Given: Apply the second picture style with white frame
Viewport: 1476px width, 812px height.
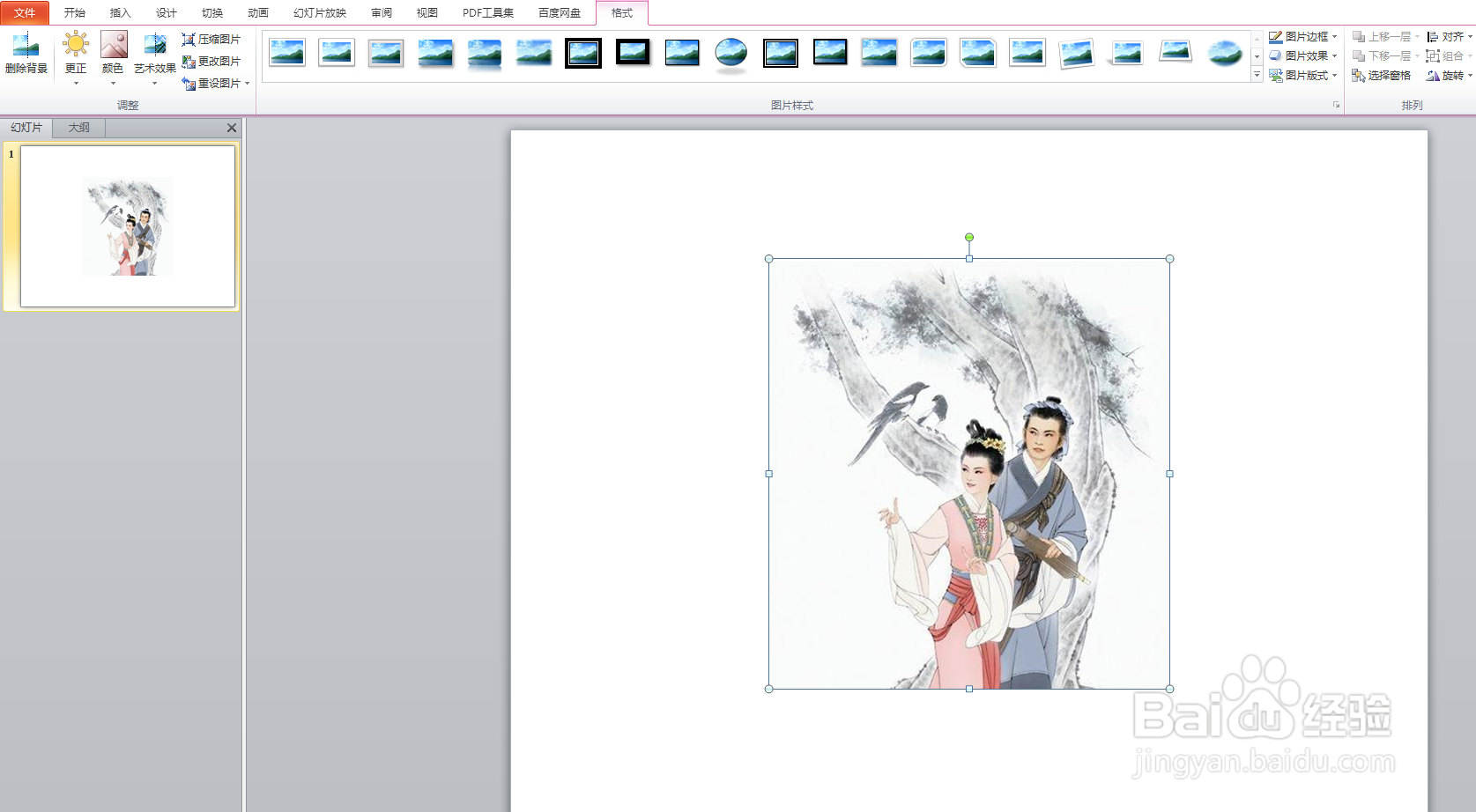Looking at the screenshot, I should [x=337, y=53].
